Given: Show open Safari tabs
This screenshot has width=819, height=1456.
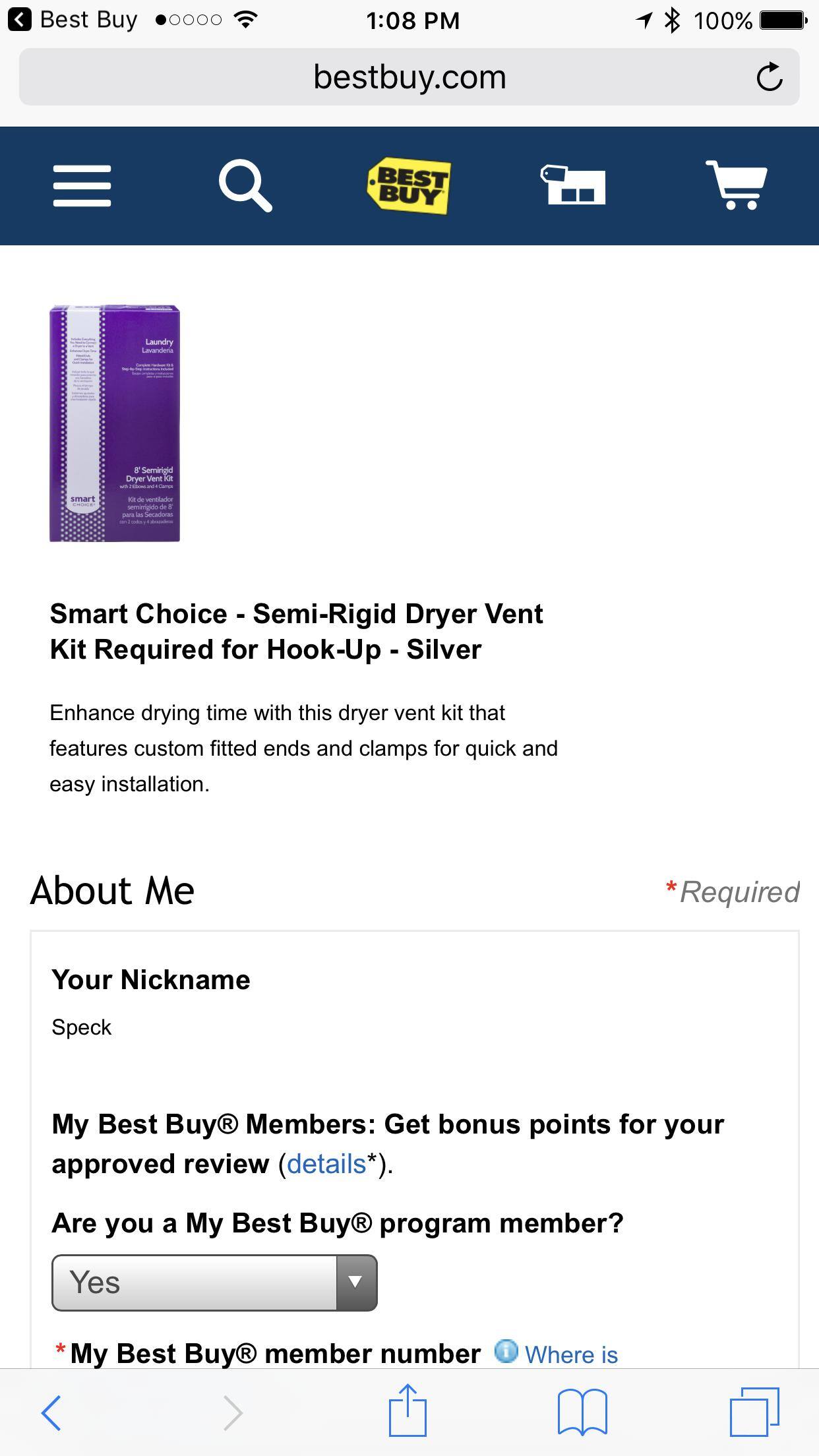Looking at the screenshot, I should tap(754, 1412).
